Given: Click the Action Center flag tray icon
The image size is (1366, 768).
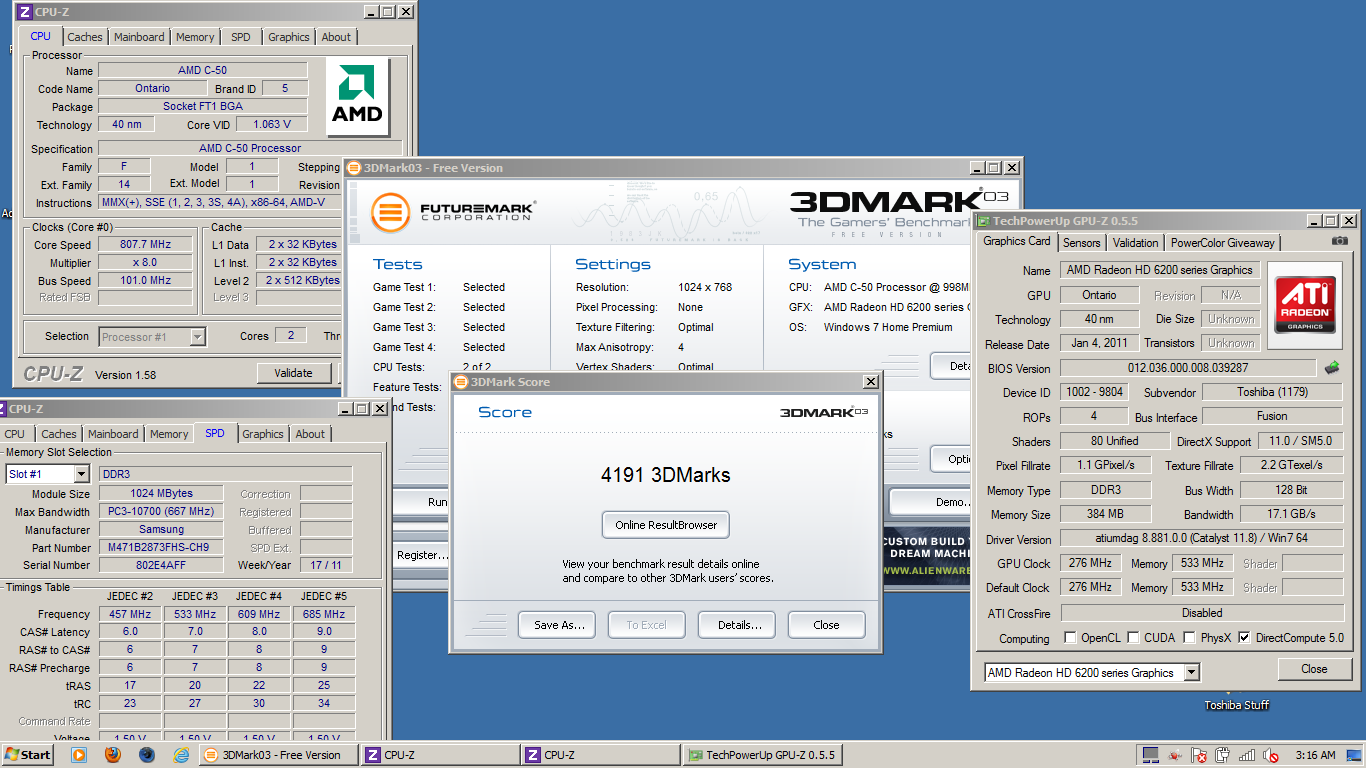Looking at the screenshot, I should tap(1199, 755).
